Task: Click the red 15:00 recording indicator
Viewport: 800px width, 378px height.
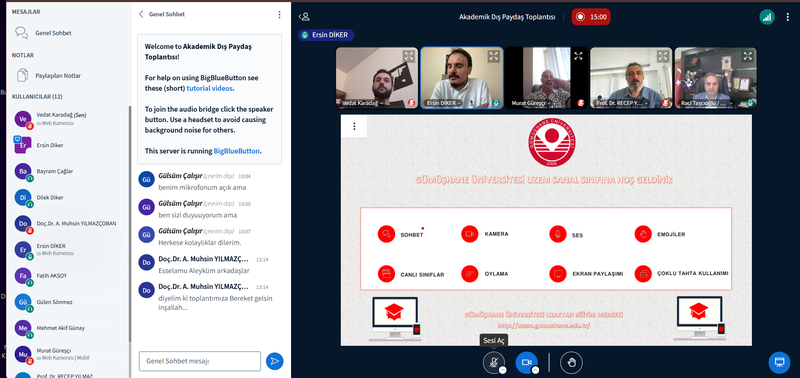Action: 591,17
